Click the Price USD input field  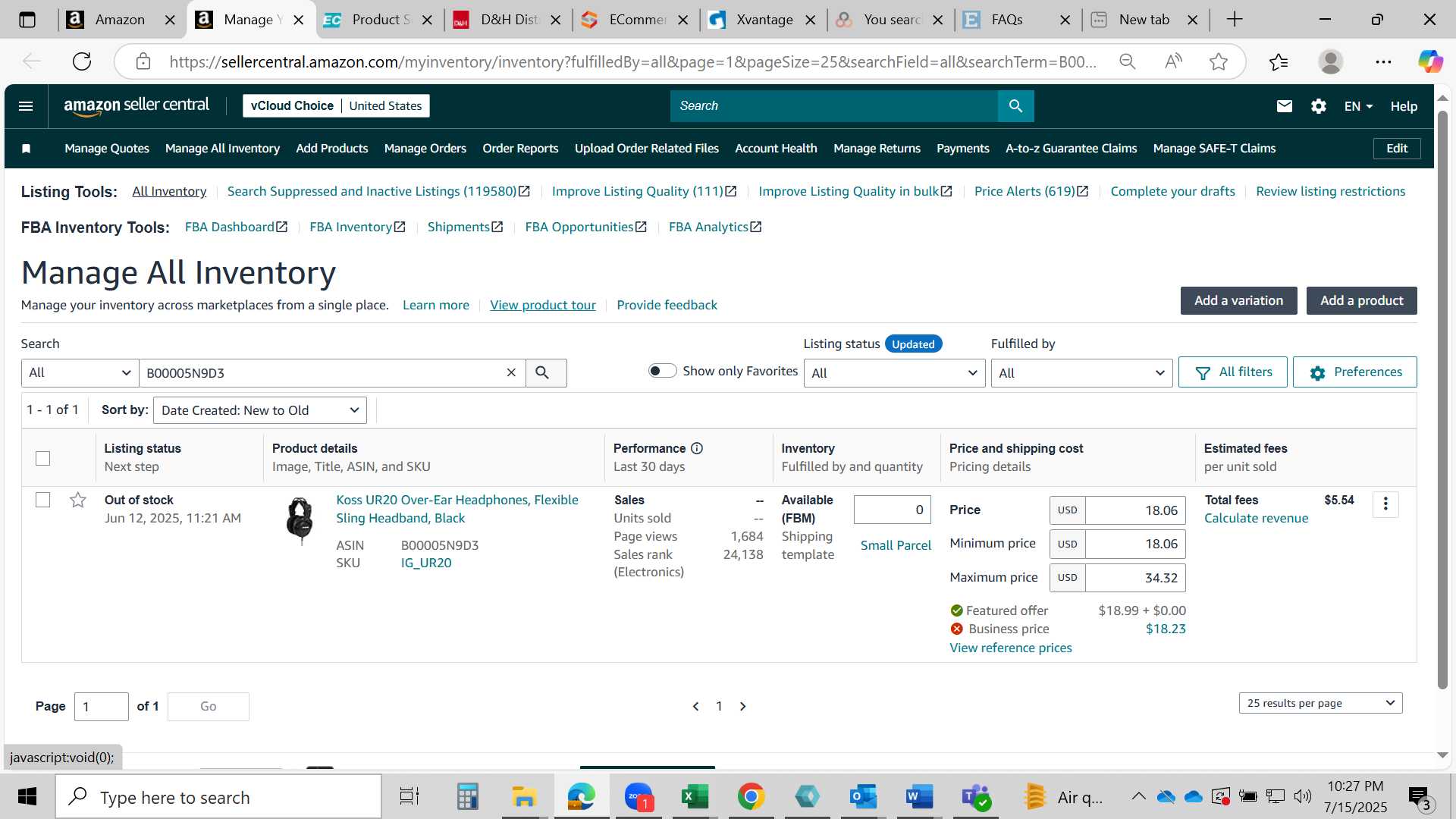[x=1135, y=510]
